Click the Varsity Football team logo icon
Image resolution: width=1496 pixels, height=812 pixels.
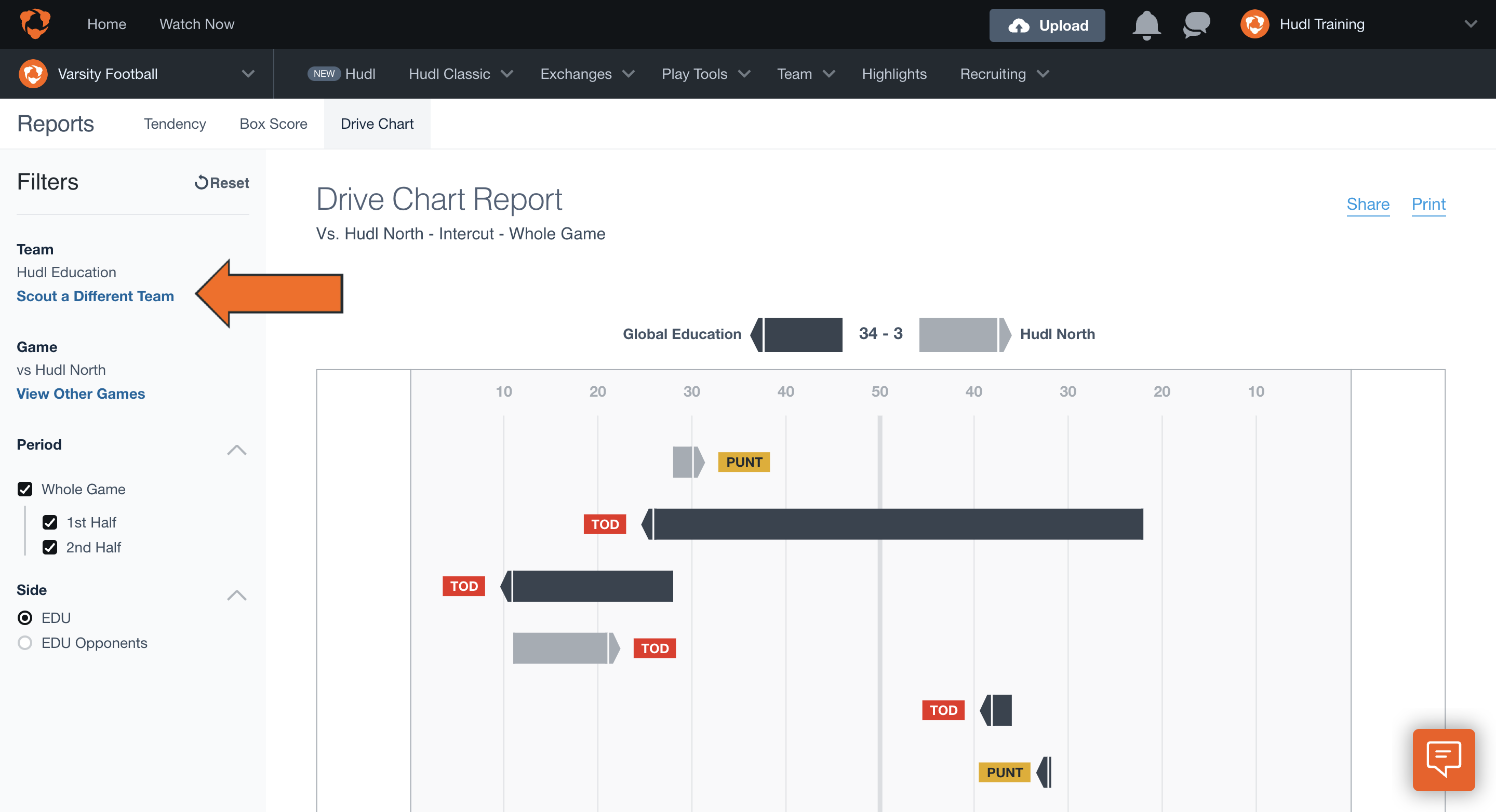(33, 73)
